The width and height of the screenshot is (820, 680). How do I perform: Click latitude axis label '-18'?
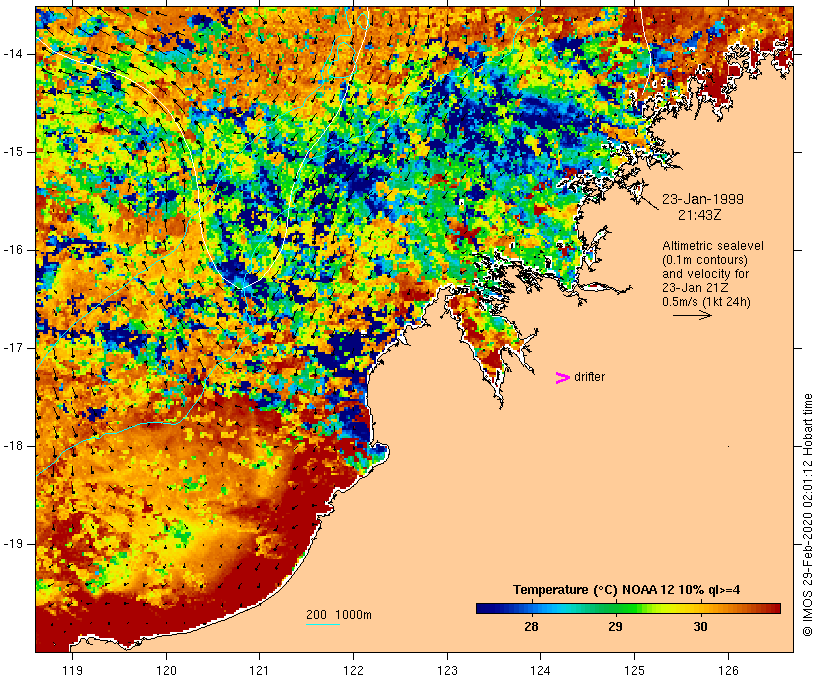click(x=12, y=446)
